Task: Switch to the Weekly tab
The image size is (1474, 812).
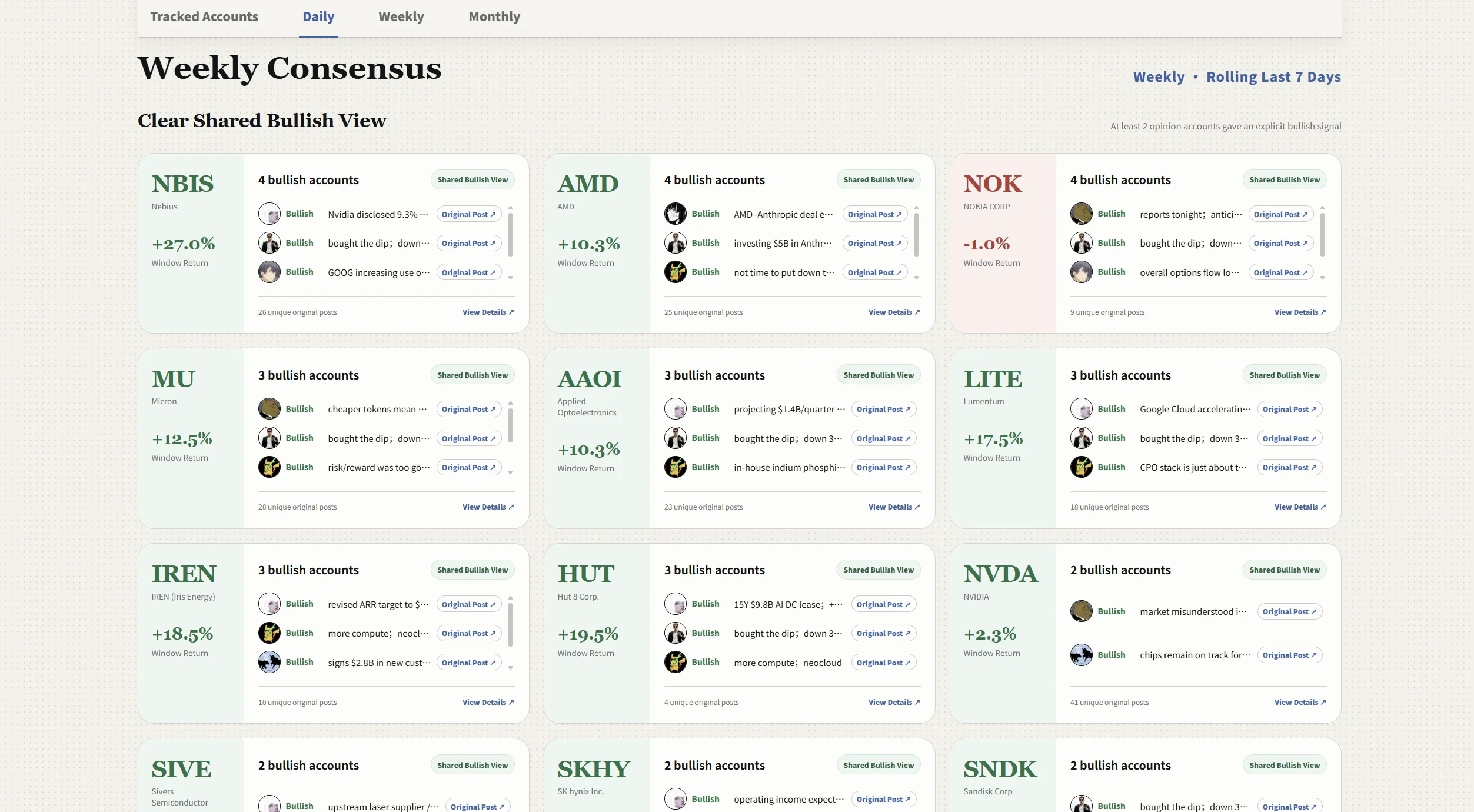Action: (x=401, y=16)
